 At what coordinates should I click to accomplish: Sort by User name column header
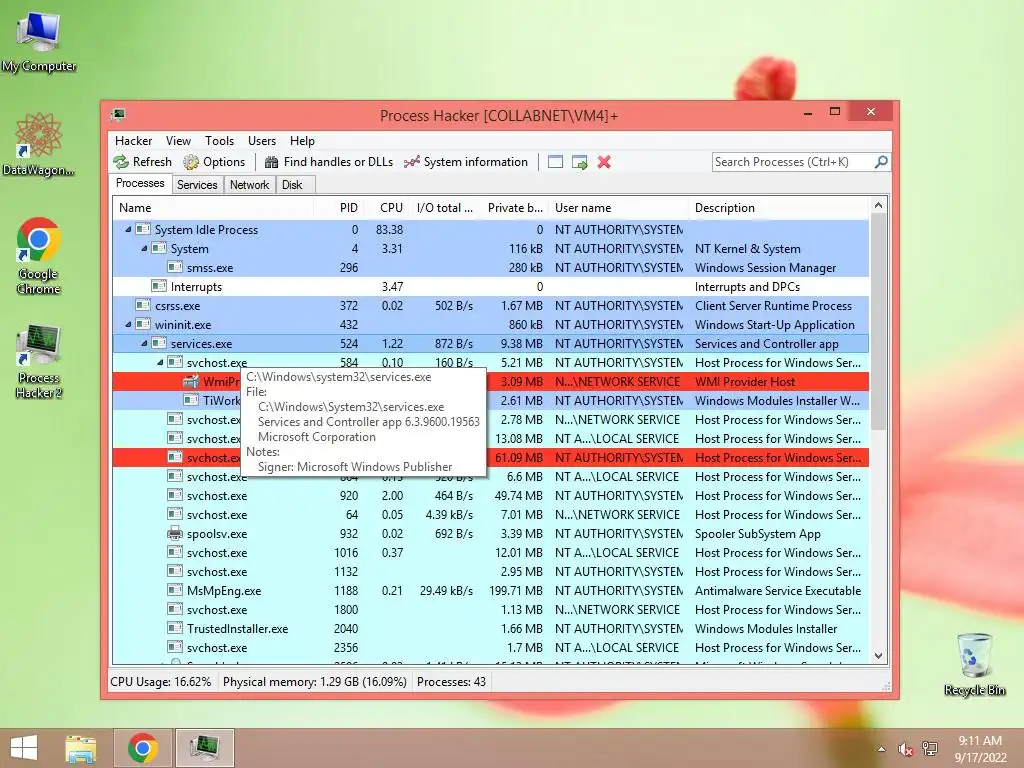point(618,208)
